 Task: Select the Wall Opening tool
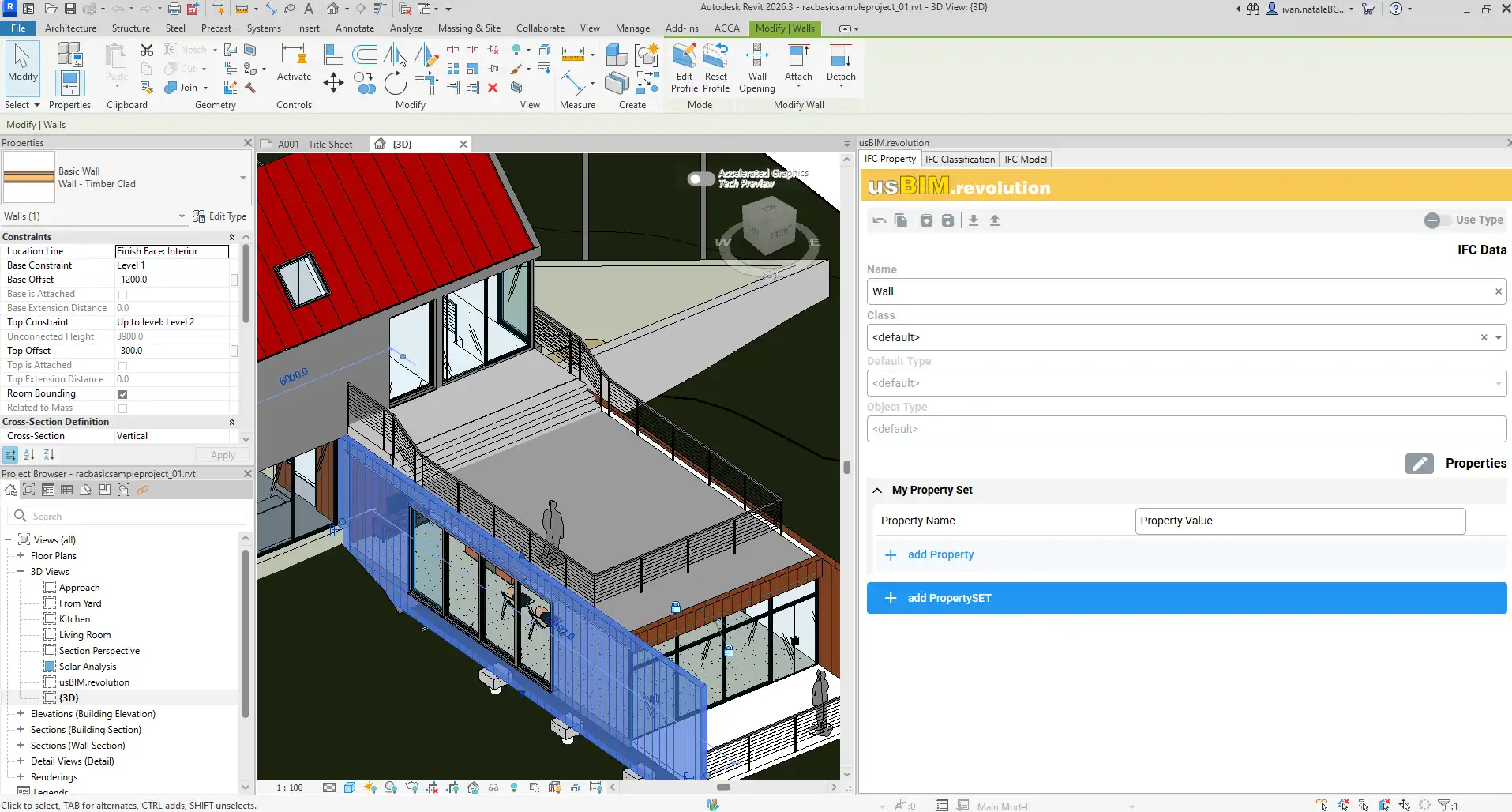click(756, 68)
